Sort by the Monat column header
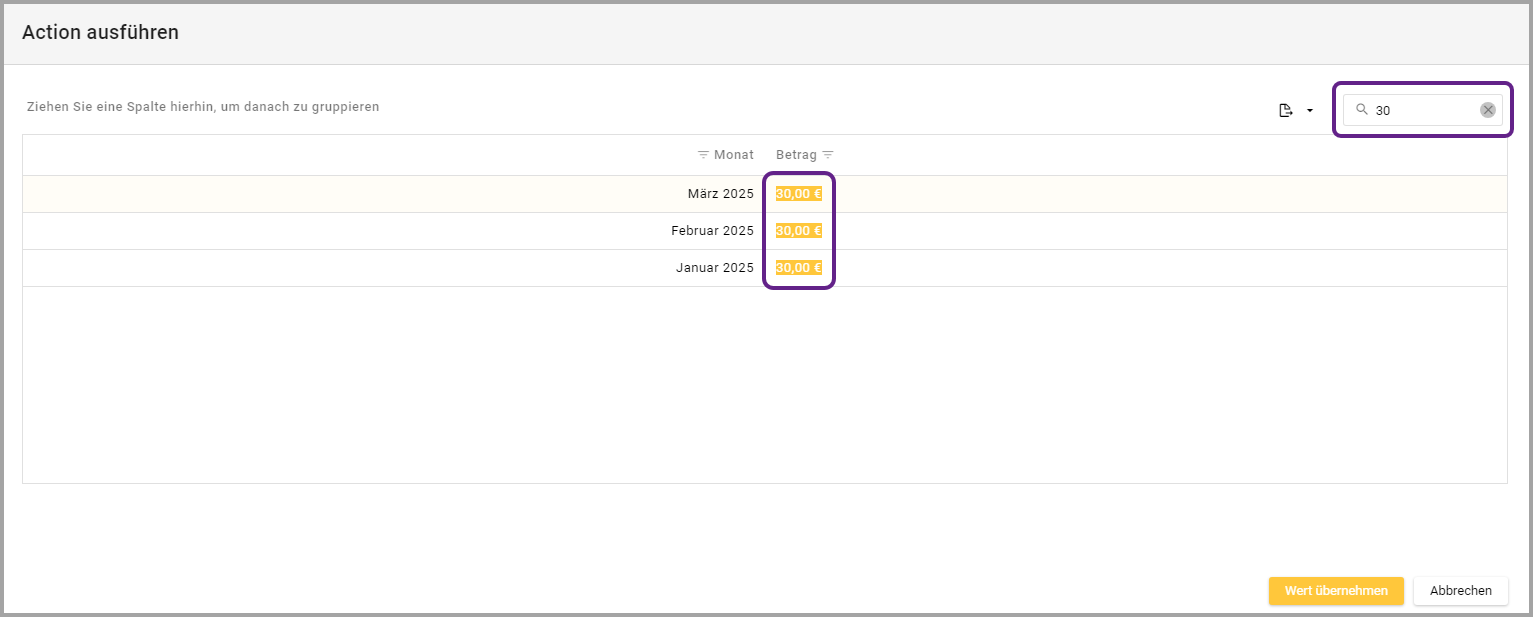Image resolution: width=1533 pixels, height=617 pixels. (734, 155)
